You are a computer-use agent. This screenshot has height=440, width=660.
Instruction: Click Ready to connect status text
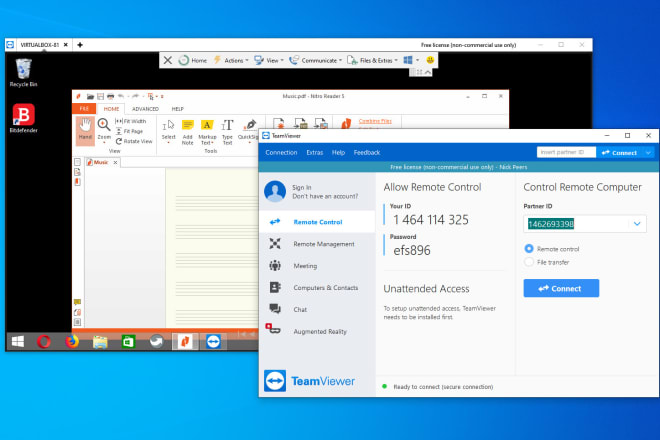tap(443, 387)
